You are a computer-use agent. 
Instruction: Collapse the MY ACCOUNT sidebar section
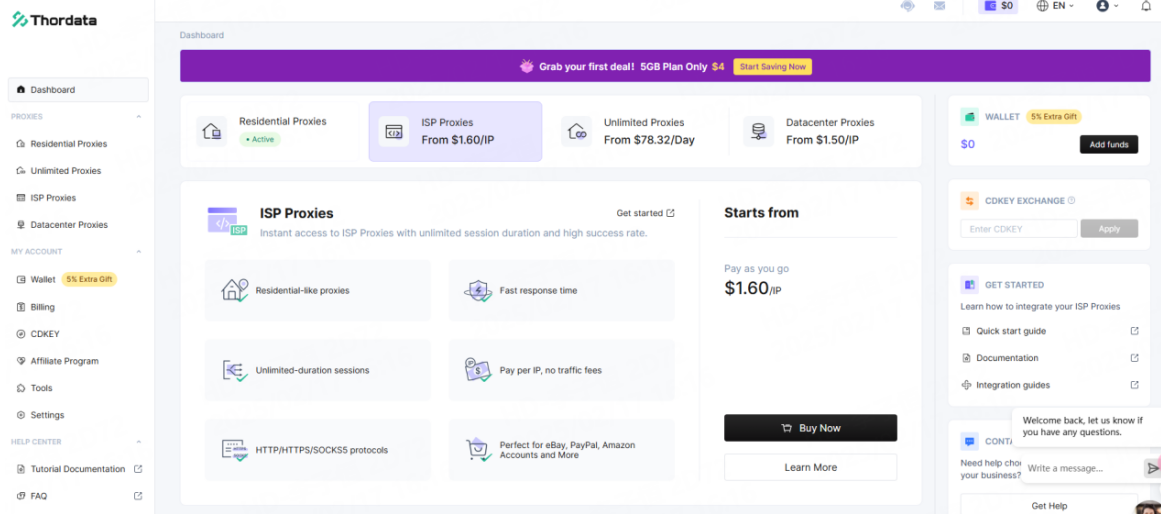tap(138, 252)
